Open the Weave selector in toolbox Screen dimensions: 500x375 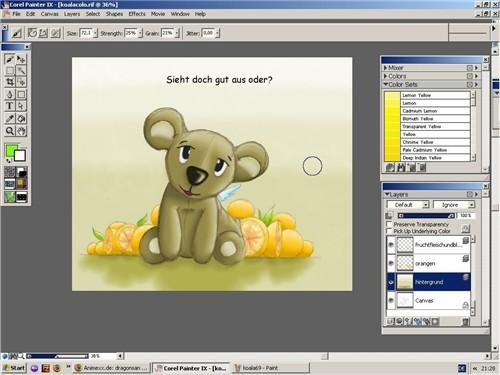(x=22, y=184)
